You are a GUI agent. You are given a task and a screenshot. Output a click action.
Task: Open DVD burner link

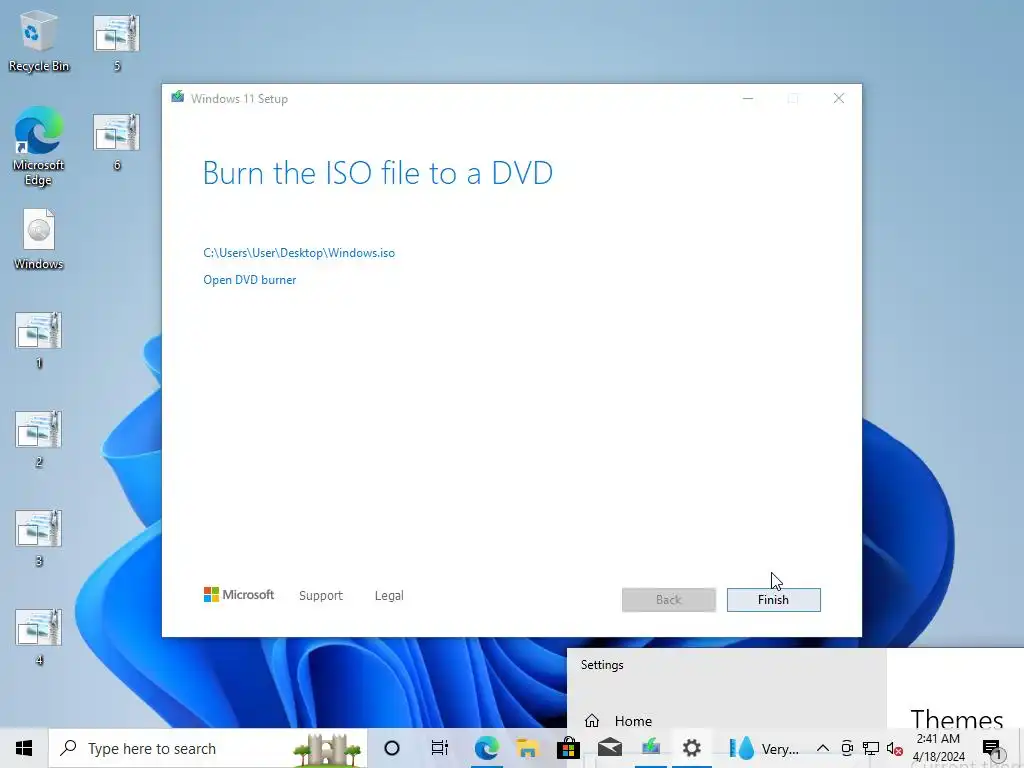[x=249, y=280]
